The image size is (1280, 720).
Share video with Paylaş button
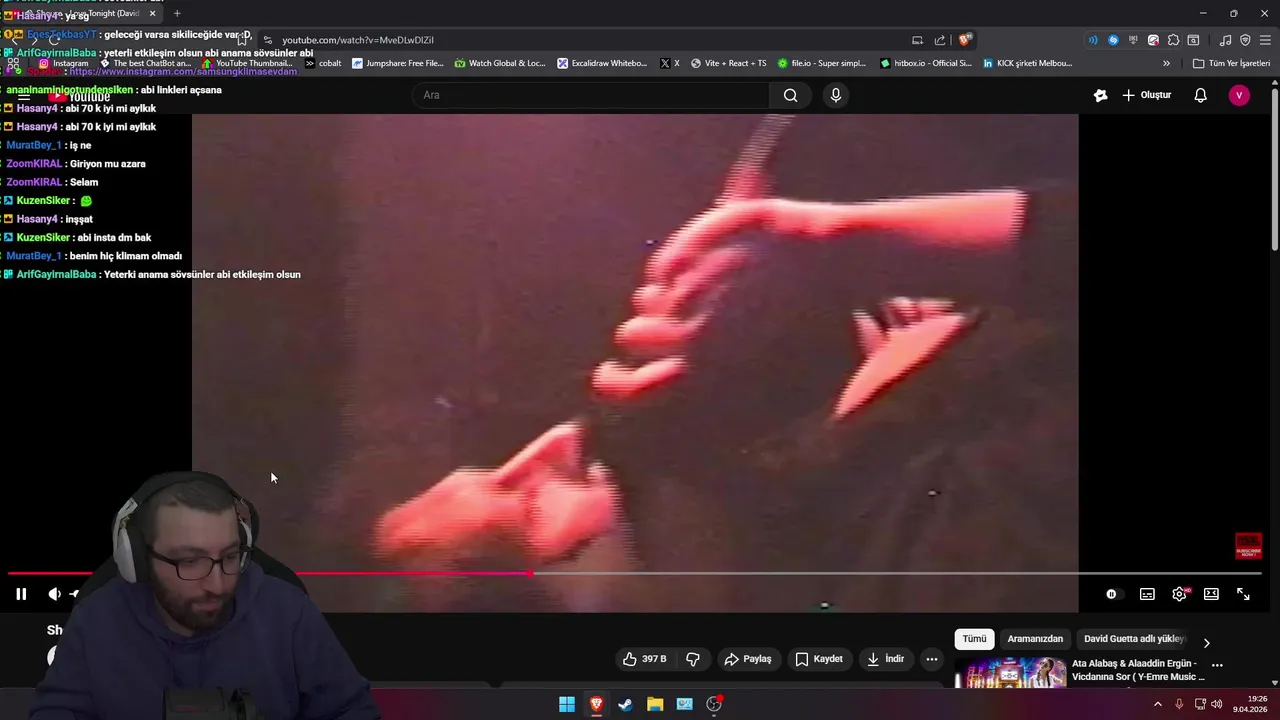748,659
